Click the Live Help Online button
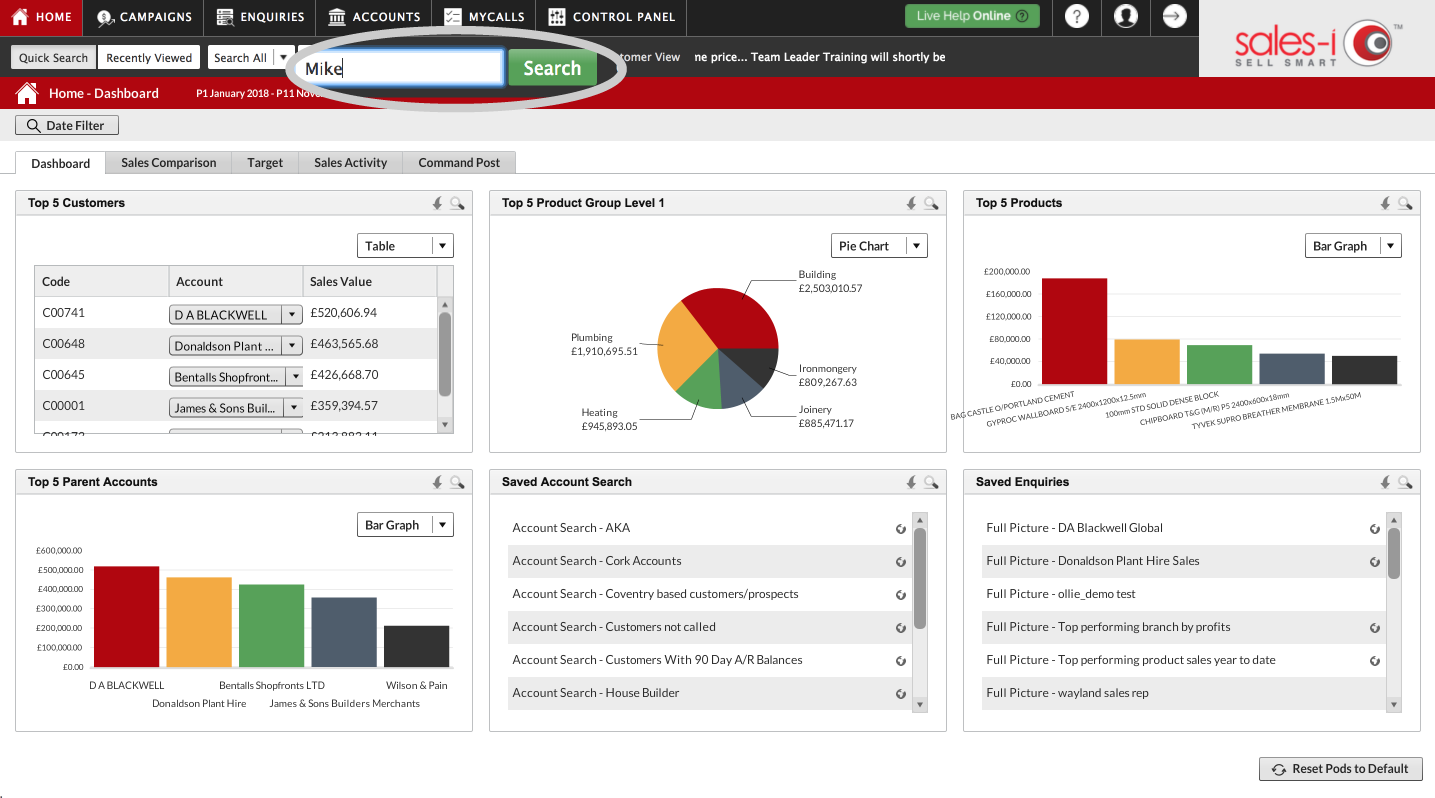The image size is (1435, 798). click(x=972, y=16)
